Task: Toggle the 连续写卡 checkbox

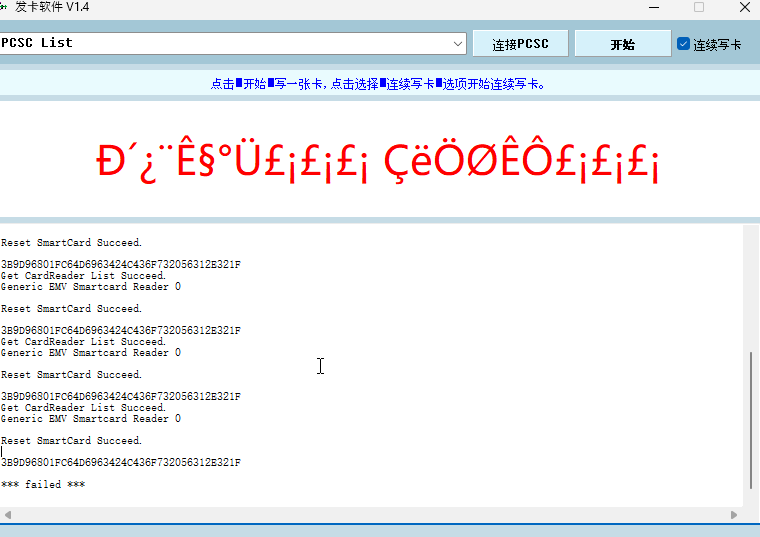Action: point(684,44)
